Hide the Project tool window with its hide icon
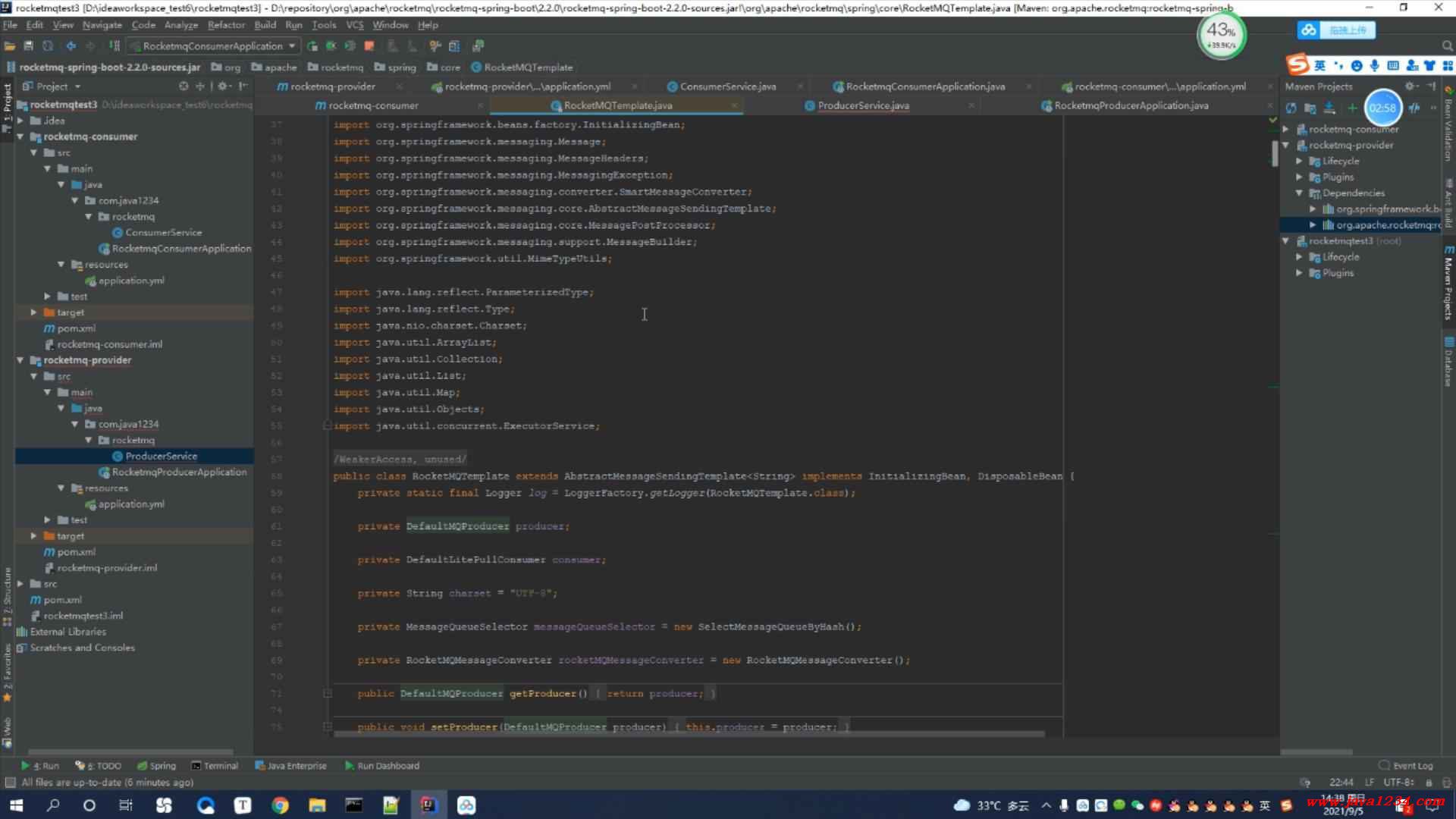The width and height of the screenshot is (1456, 819). 243,86
